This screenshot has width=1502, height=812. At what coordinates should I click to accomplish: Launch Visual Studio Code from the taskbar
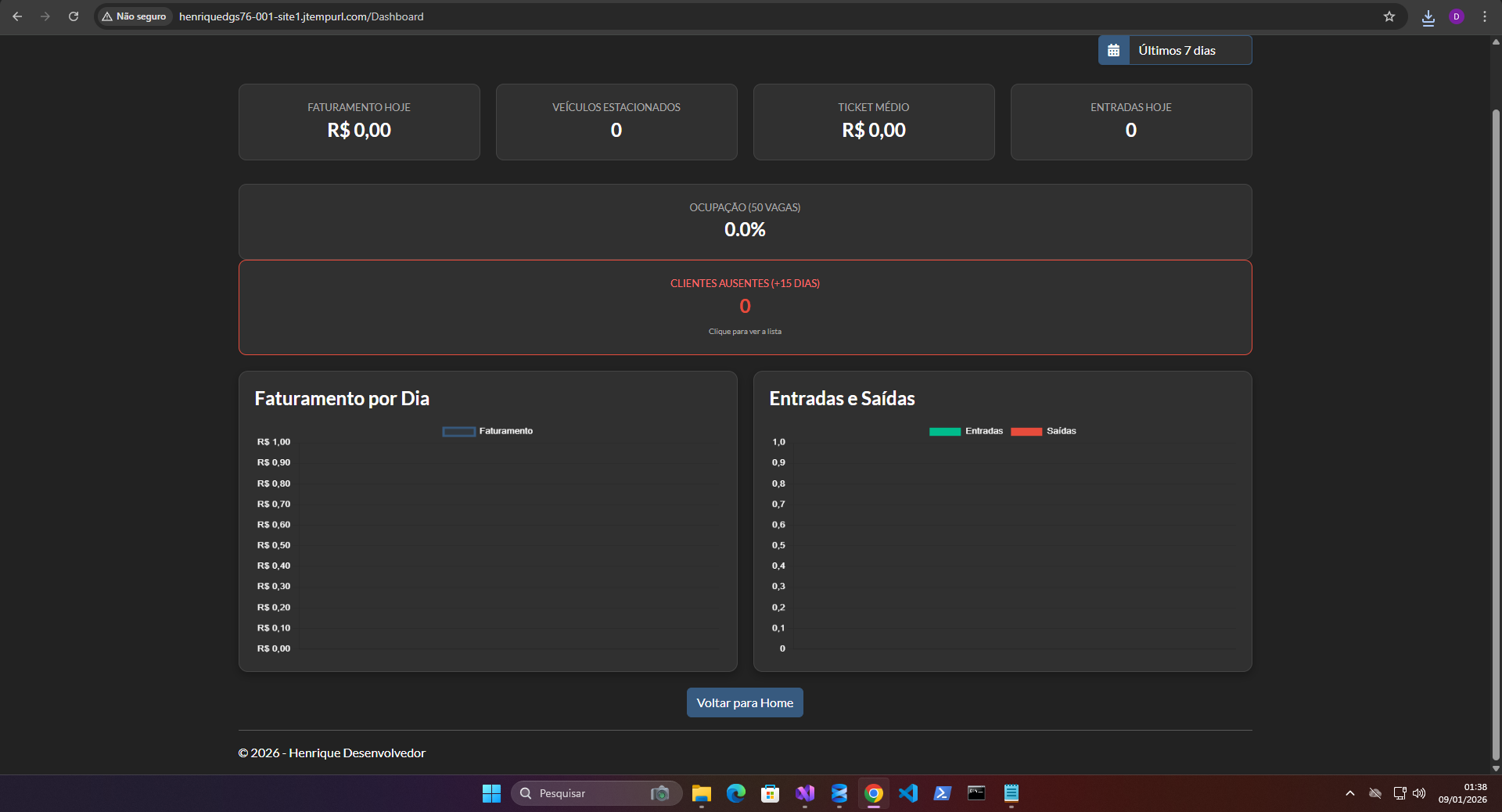pos(907,793)
